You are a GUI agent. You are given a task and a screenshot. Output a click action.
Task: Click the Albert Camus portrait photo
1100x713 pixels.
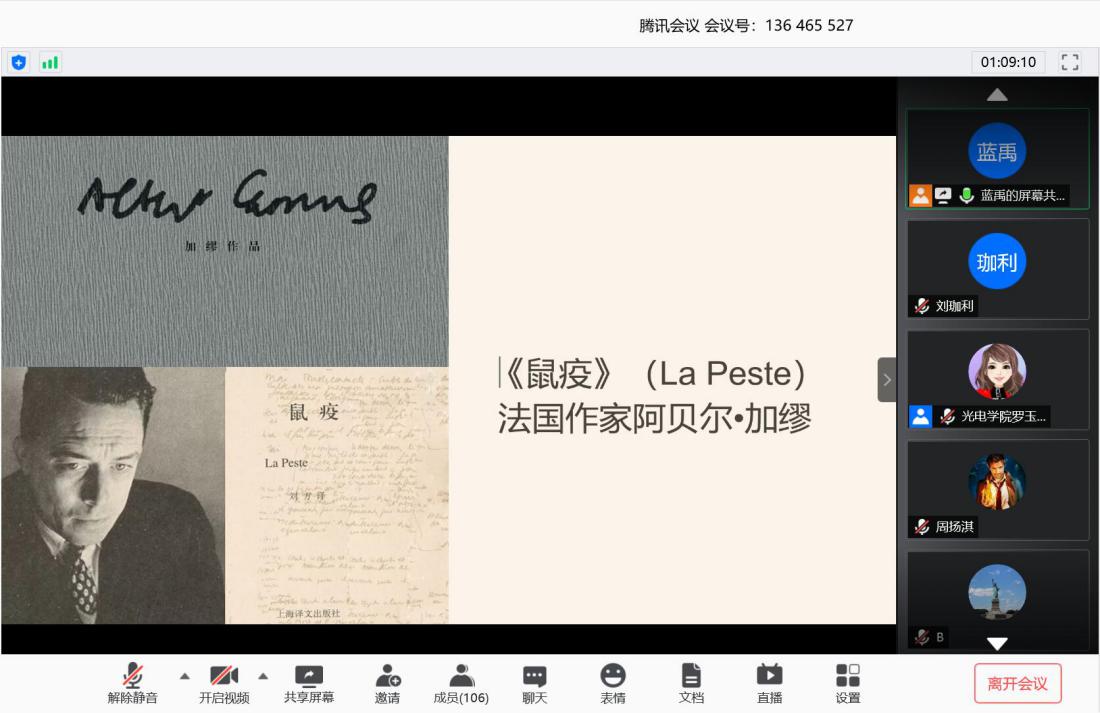pyautogui.click(x=113, y=495)
